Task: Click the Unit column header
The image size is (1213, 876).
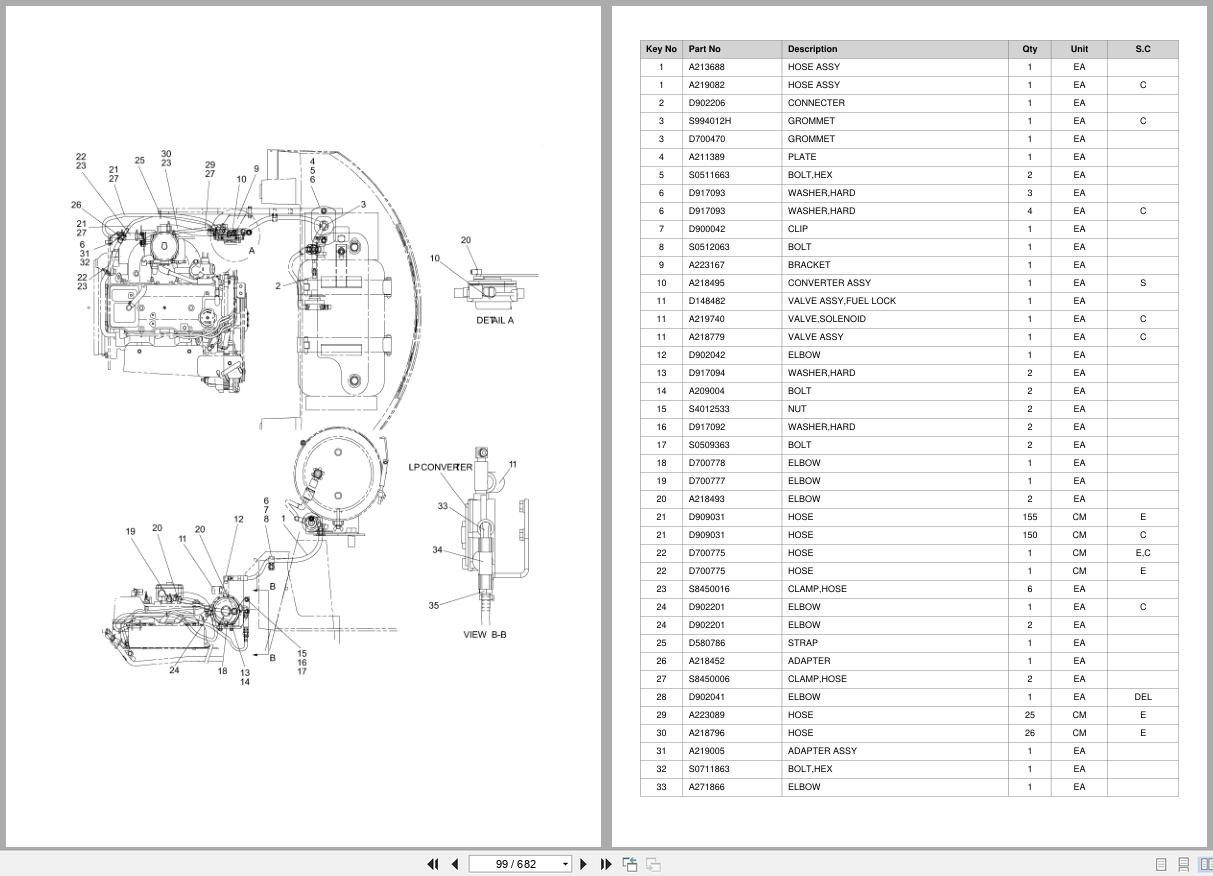Action: click(1079, 49)
